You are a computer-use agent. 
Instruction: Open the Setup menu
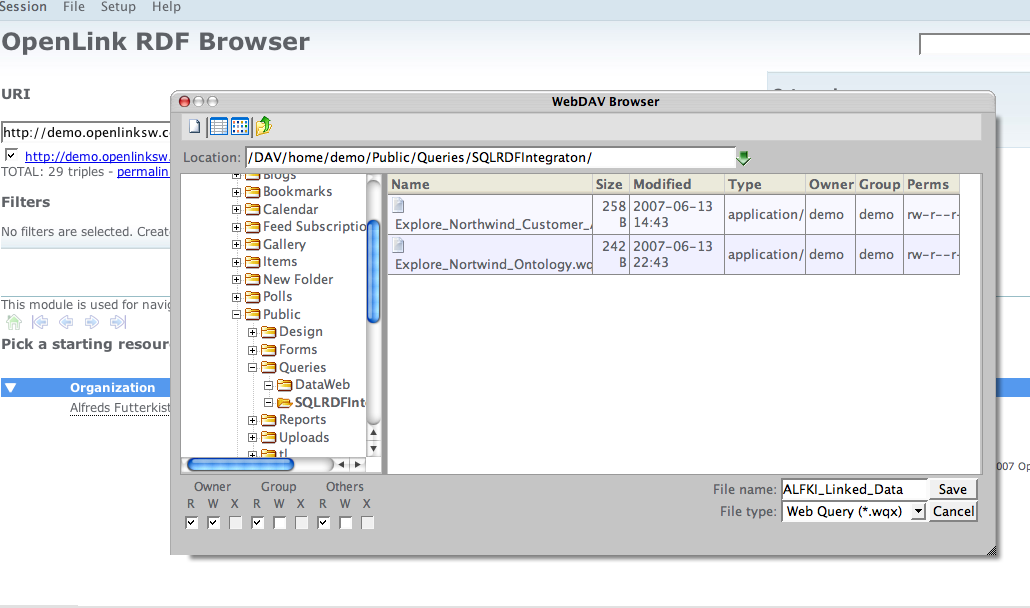click(118, 7)
